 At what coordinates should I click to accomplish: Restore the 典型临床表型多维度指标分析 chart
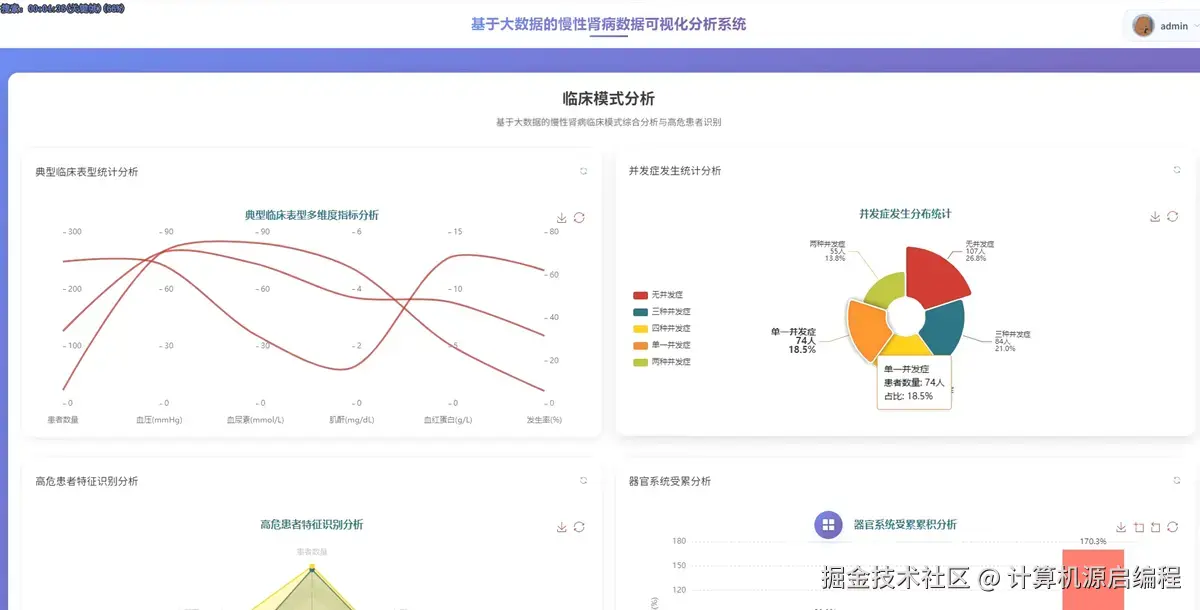pos(579,218)
